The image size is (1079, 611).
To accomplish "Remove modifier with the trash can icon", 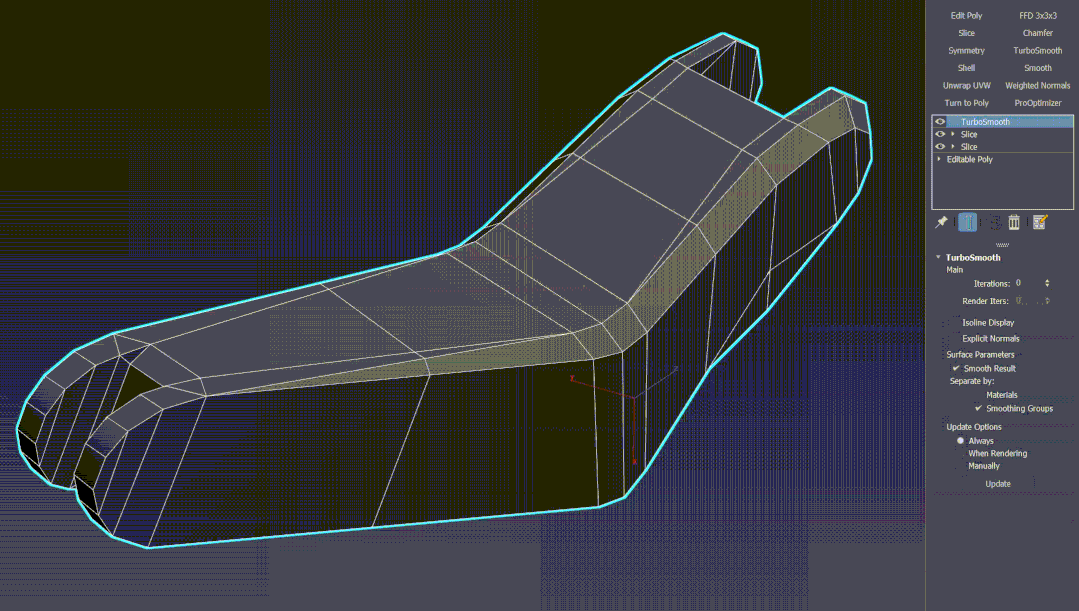I will point(1014,222).
